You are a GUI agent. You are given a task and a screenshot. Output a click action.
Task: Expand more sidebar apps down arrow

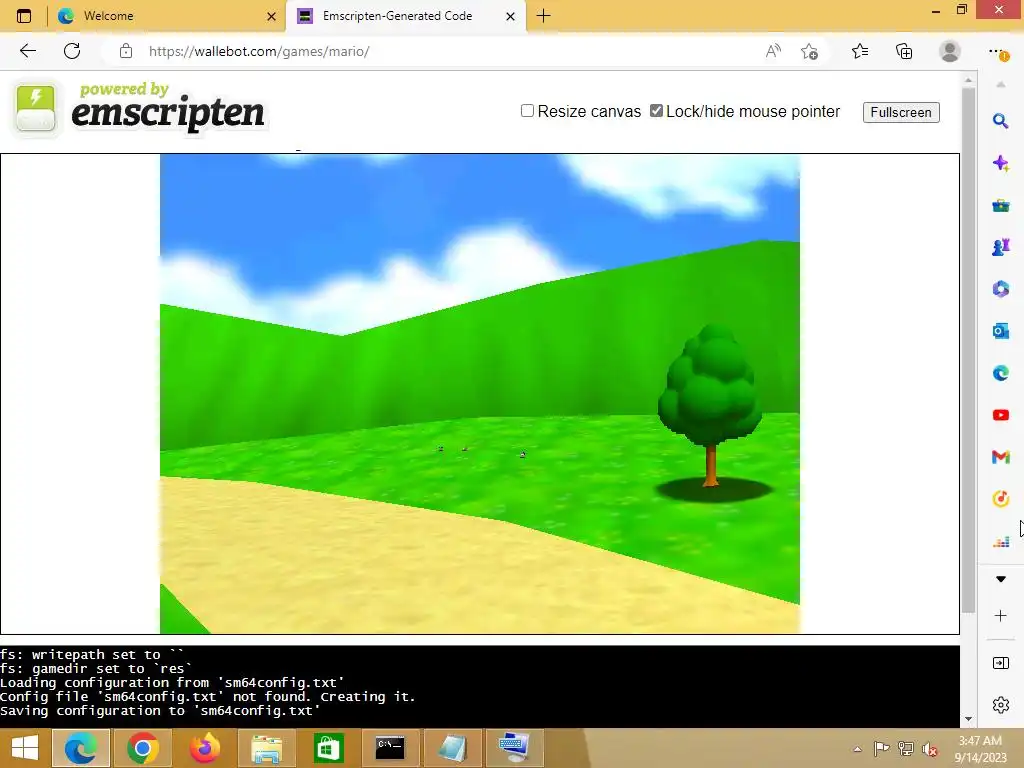click(1000, 579)
